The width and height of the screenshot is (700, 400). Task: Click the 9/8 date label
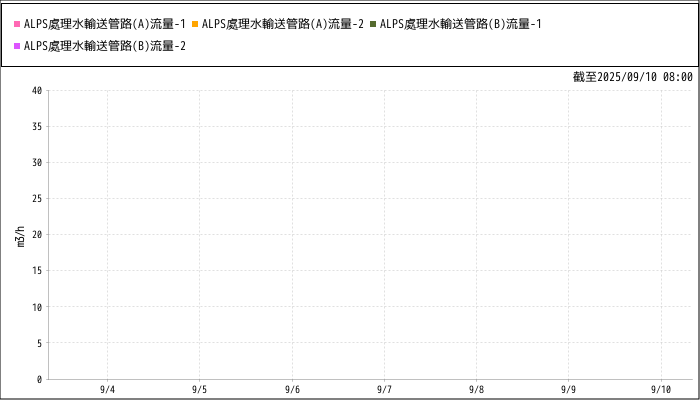click(x=476, y=390)
